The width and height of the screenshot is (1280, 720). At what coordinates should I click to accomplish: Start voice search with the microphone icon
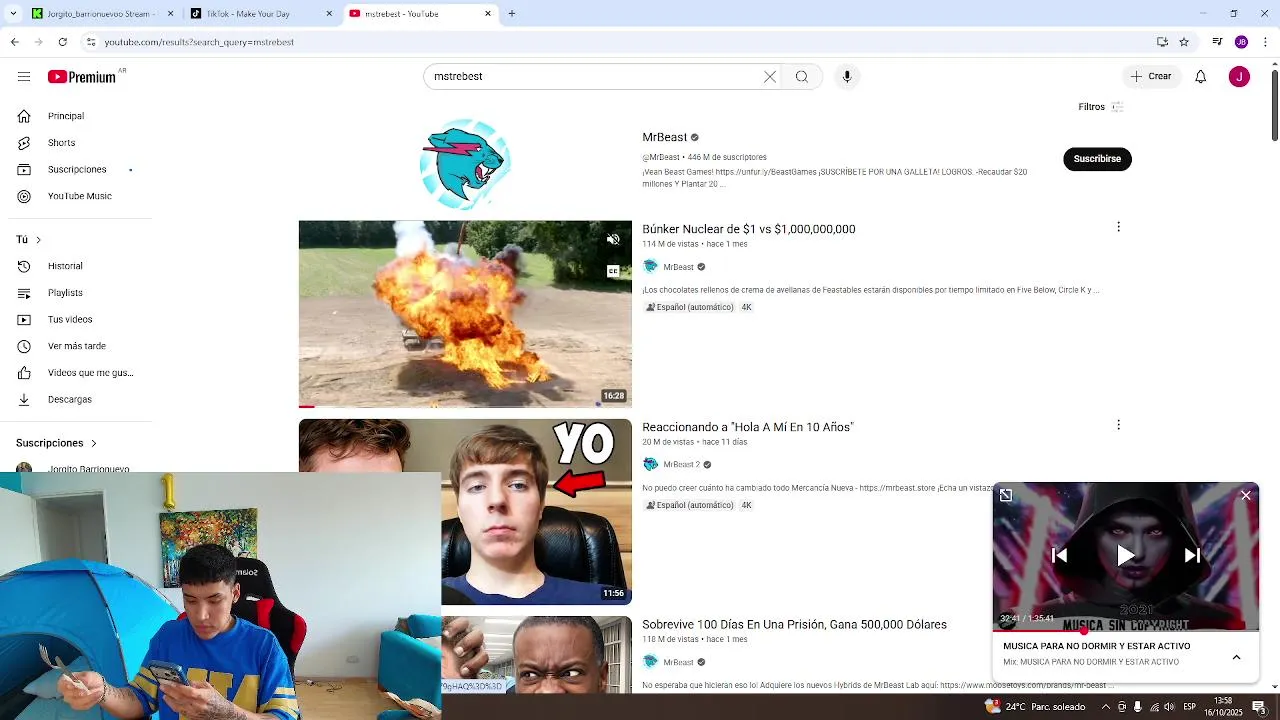click(847, 77)
